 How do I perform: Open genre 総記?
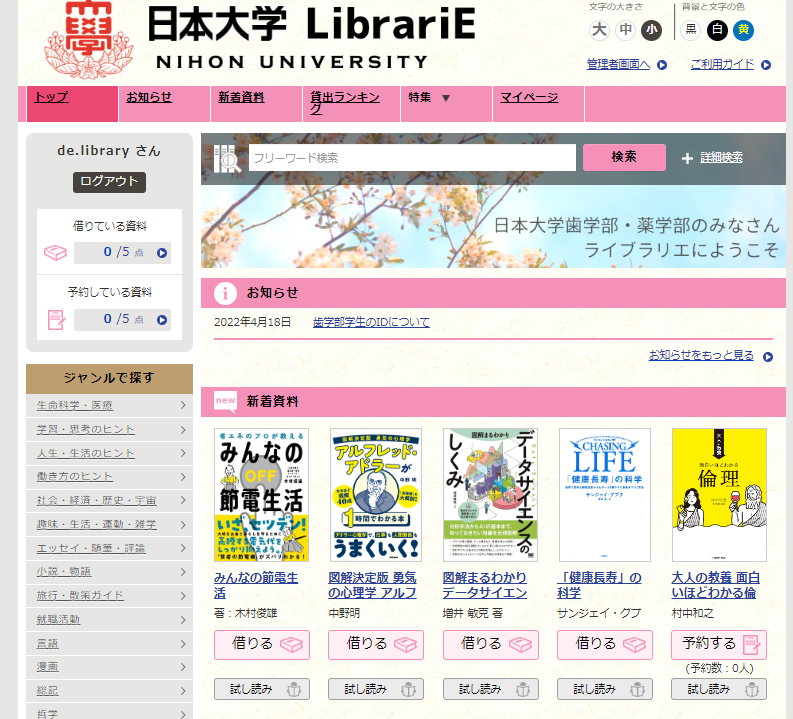point(109,691)
